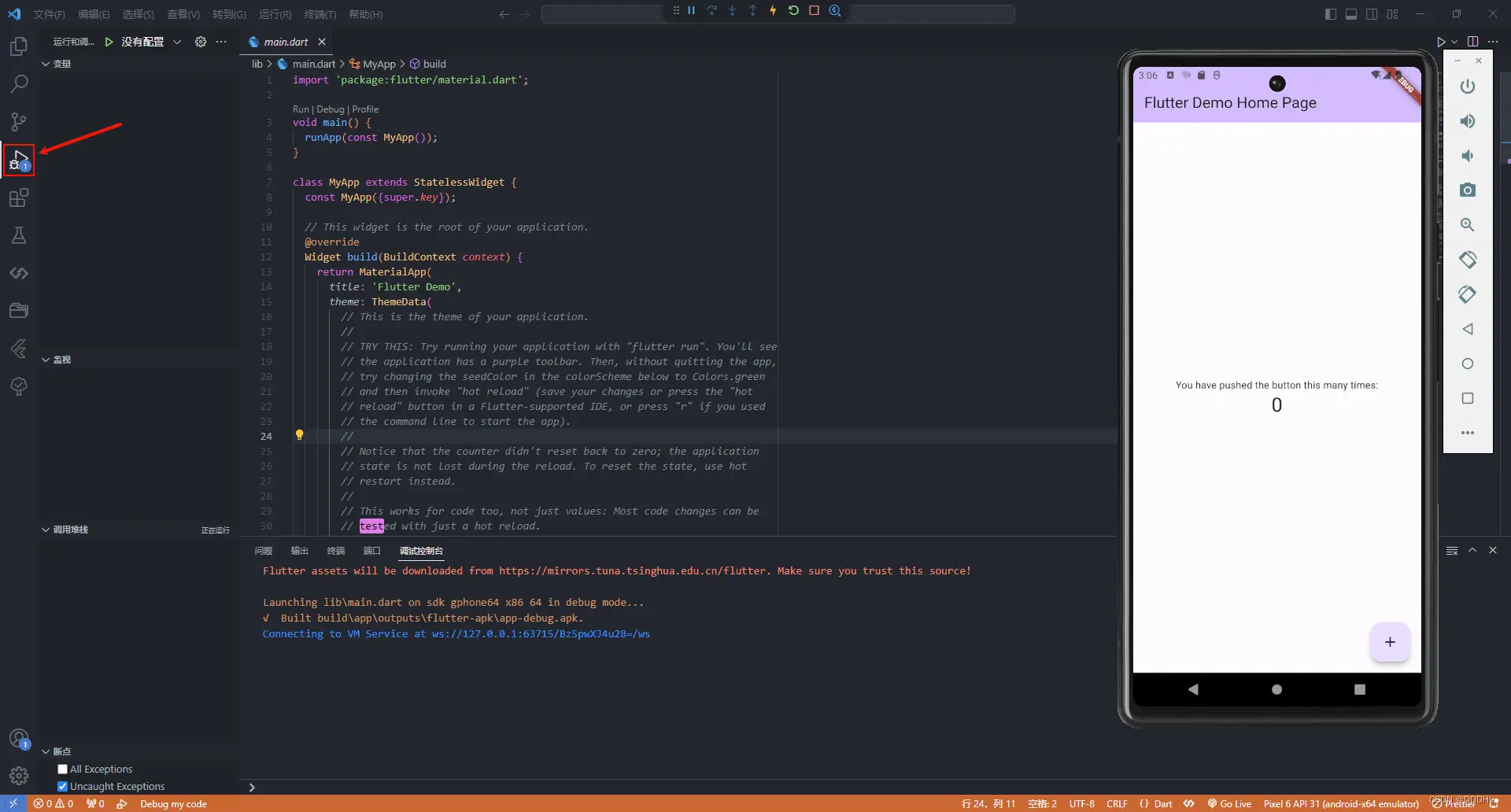Click the debug toolbar Pause button
The height and width of the screenshot is (812, 1511).
692,11
